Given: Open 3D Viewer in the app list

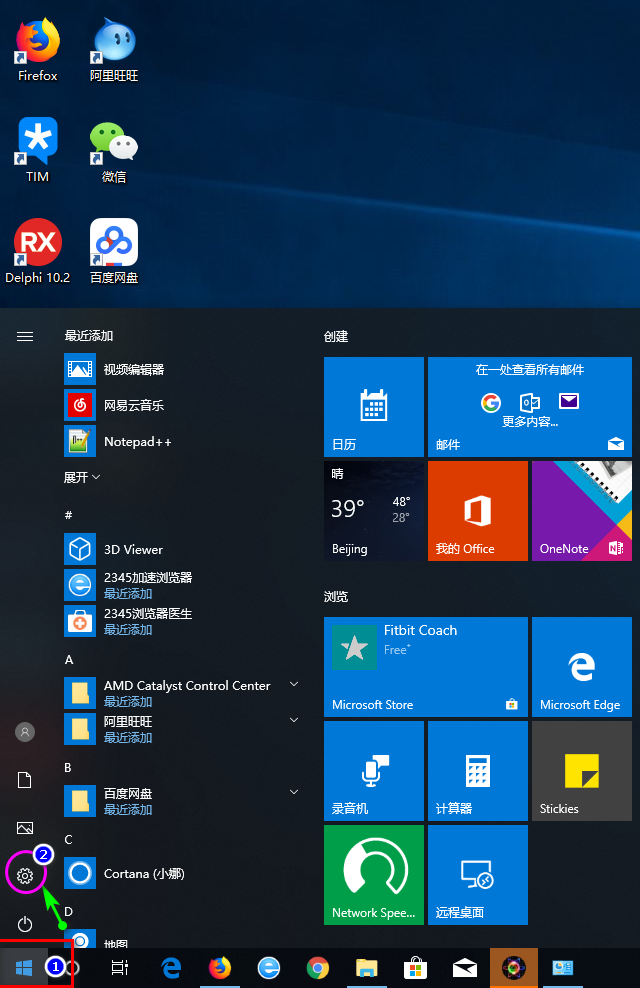Looking at the screenshot, I should 183,549.
